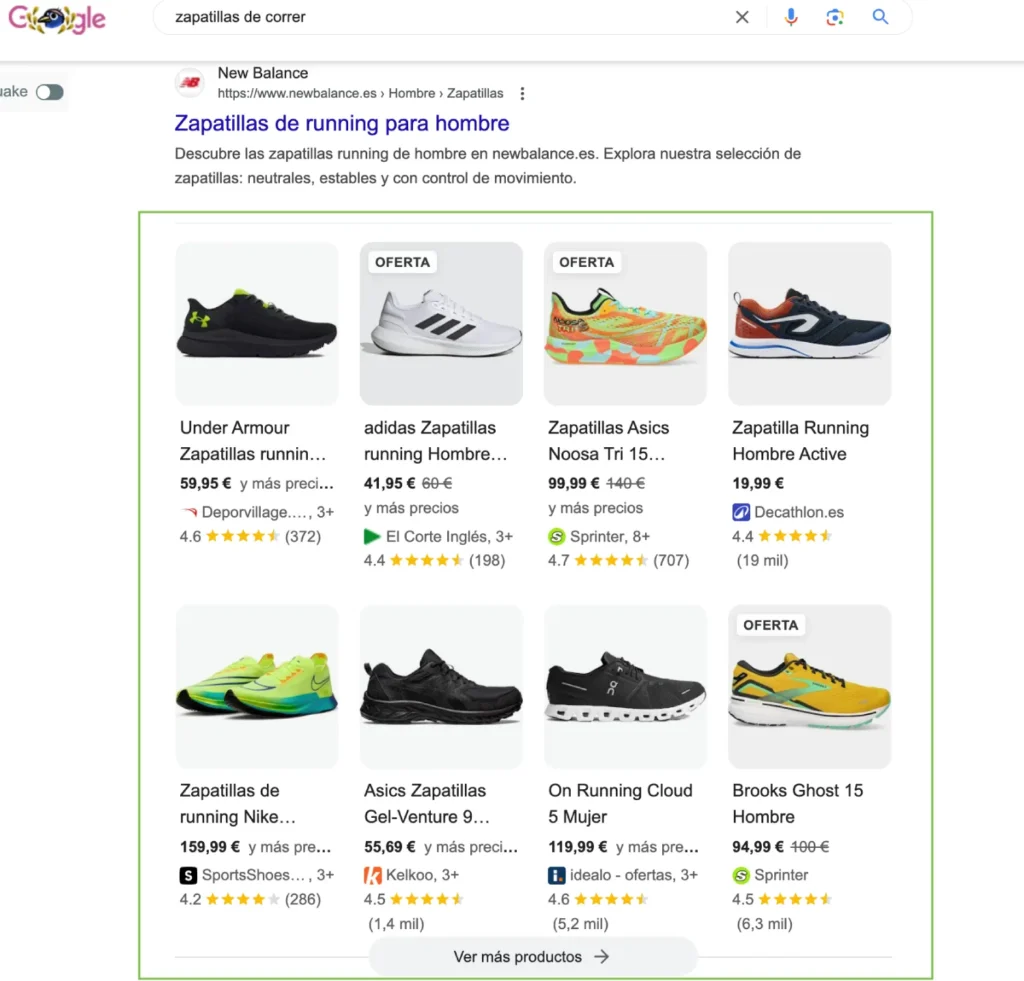Open the Asics Noosa Tri shoe image
1024x981 pixels.
click(x=625, y=323)
